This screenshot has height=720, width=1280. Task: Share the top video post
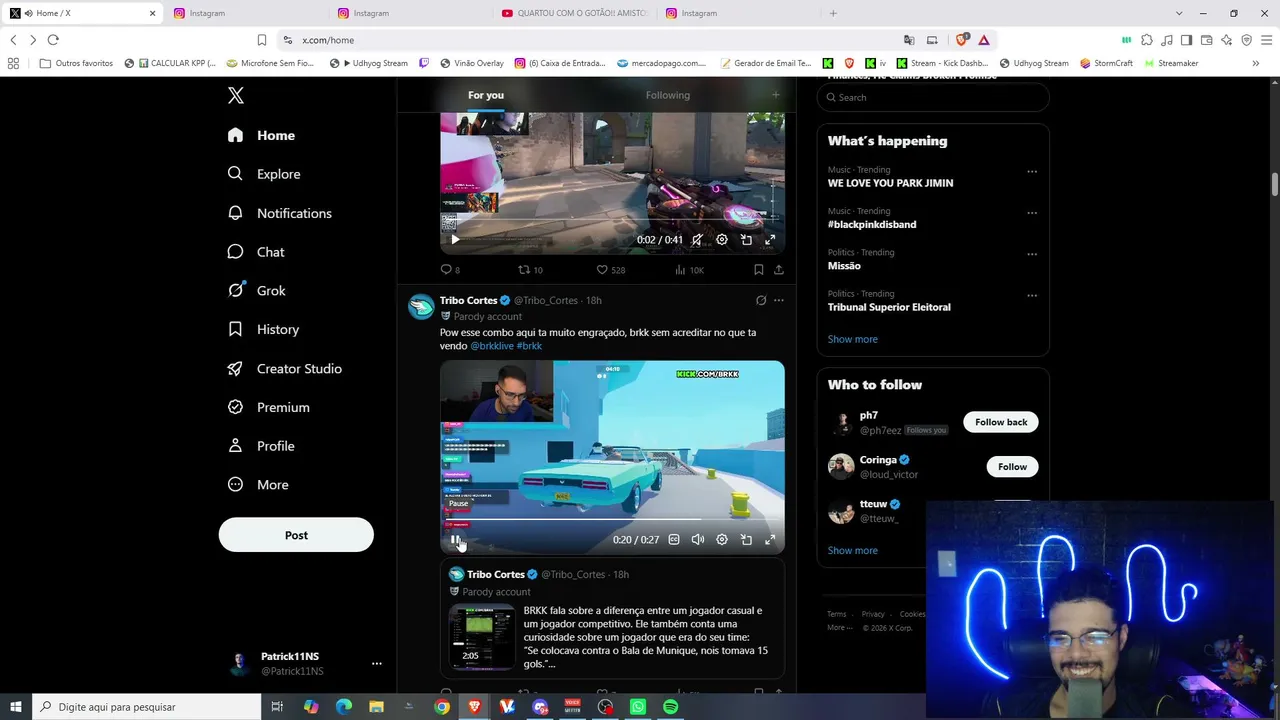pyautogui.click(x=779, y=270)
